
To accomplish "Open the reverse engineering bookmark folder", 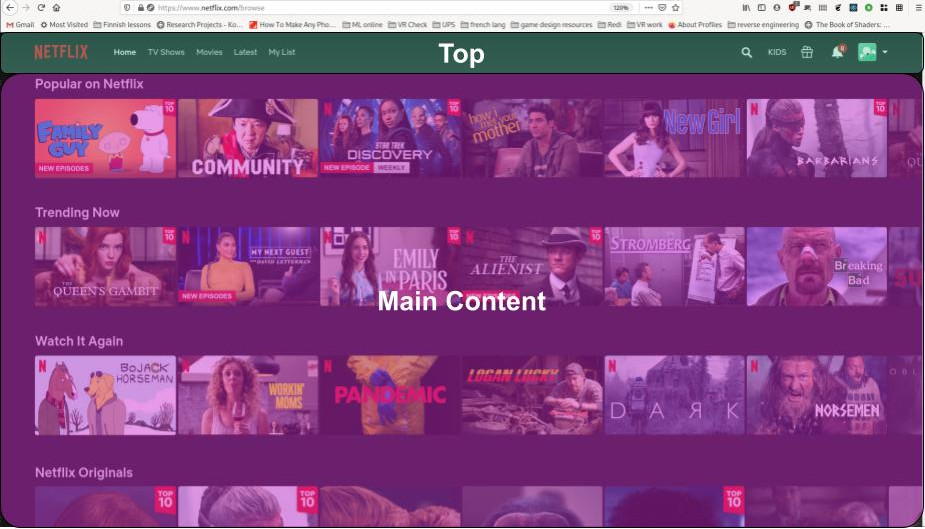I will point(763,25).
